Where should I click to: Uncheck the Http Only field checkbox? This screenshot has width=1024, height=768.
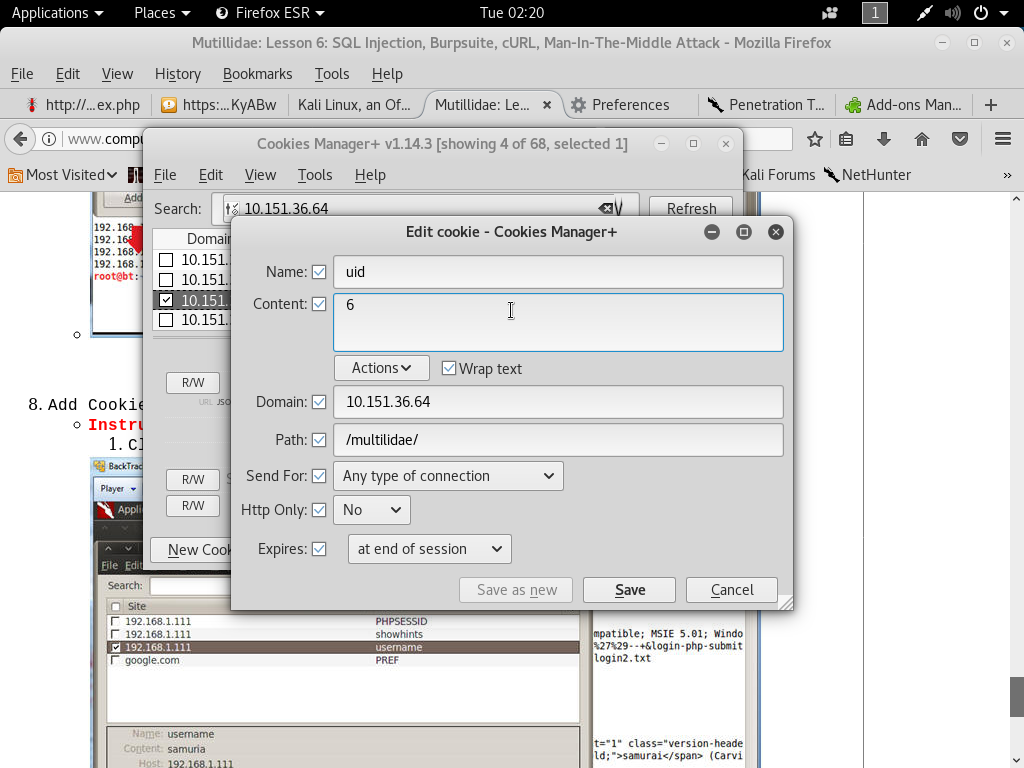click(319, 510)
